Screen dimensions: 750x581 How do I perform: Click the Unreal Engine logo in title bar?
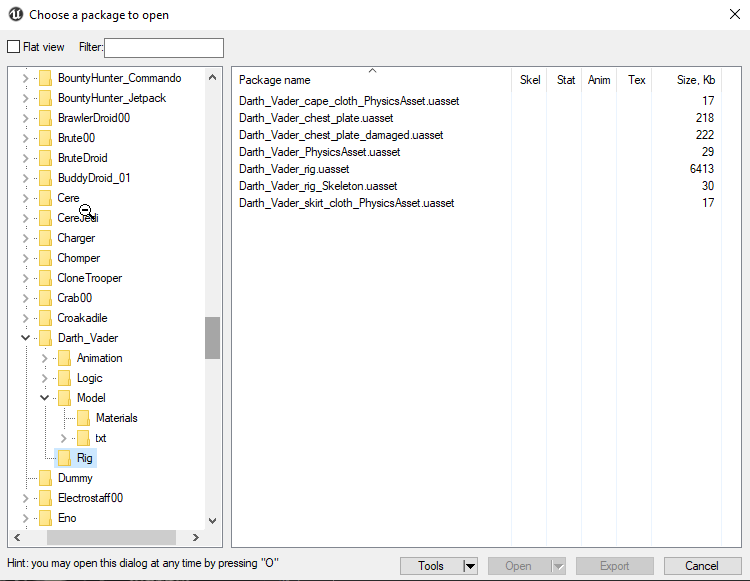tap(15, 15)
